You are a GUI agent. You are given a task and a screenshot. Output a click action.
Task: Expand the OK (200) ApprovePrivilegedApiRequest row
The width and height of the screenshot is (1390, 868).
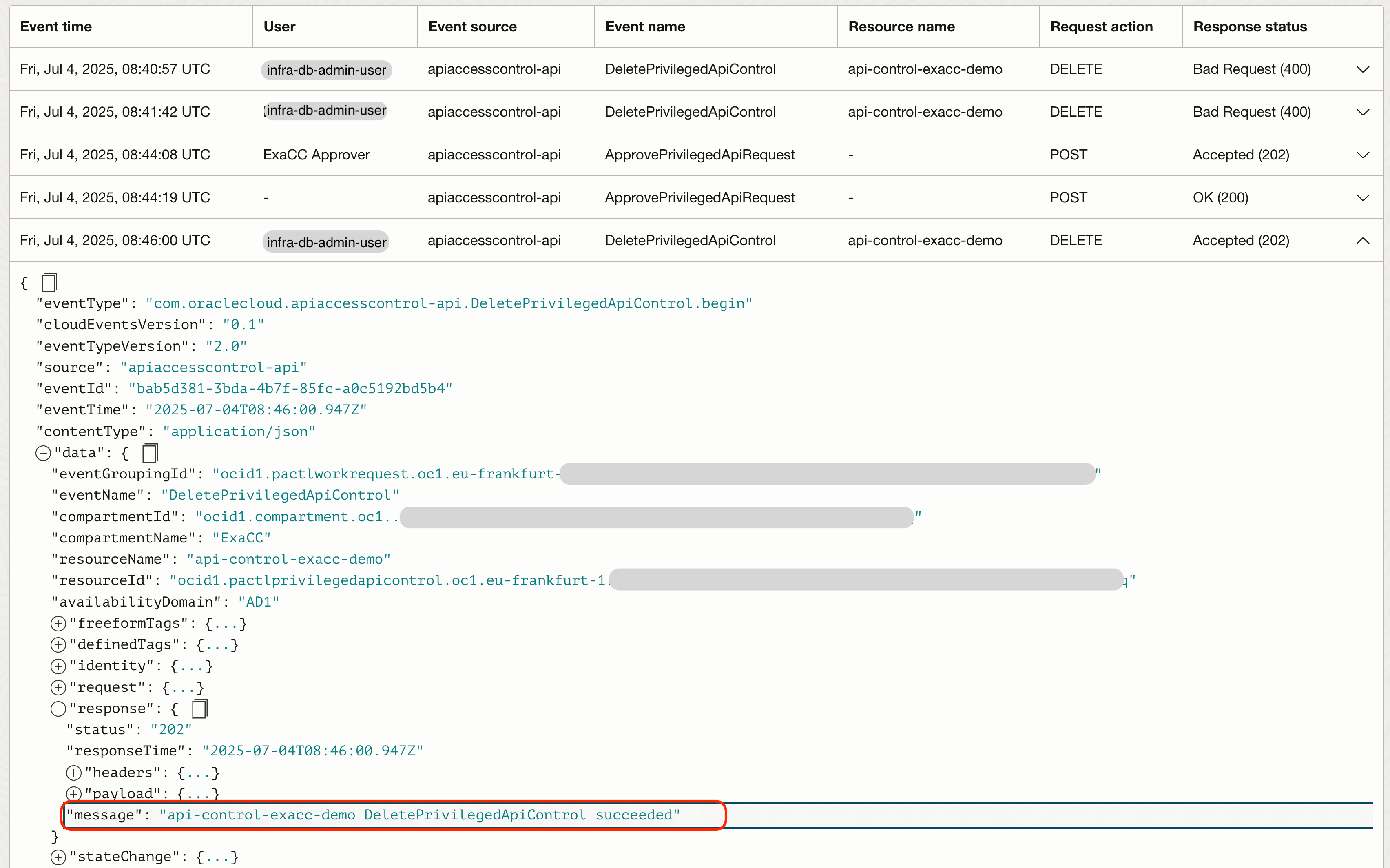coord(1363,197)
